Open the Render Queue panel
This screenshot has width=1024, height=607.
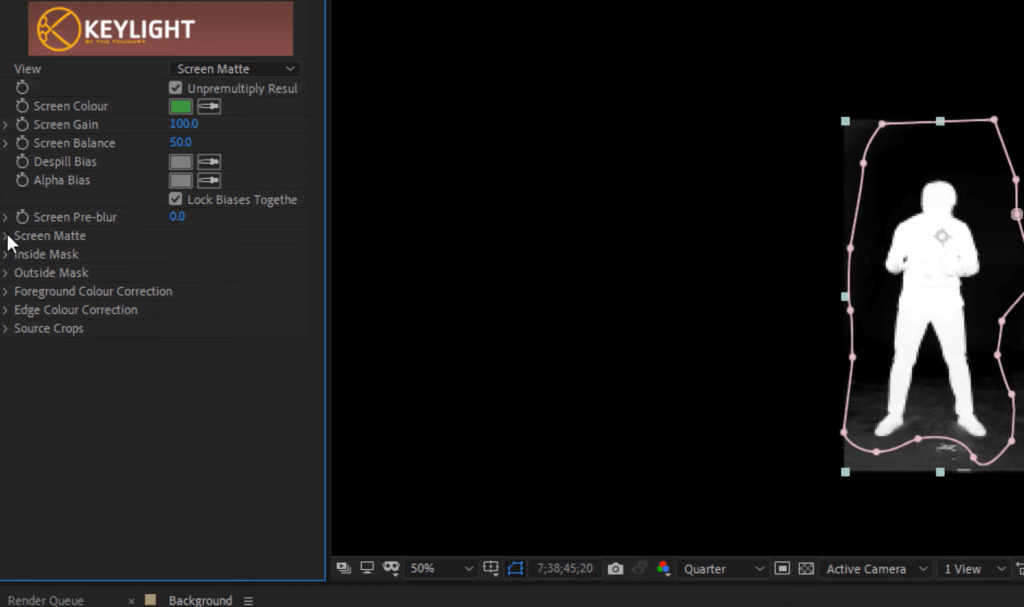pyautogui.click(x=46, y=600)
